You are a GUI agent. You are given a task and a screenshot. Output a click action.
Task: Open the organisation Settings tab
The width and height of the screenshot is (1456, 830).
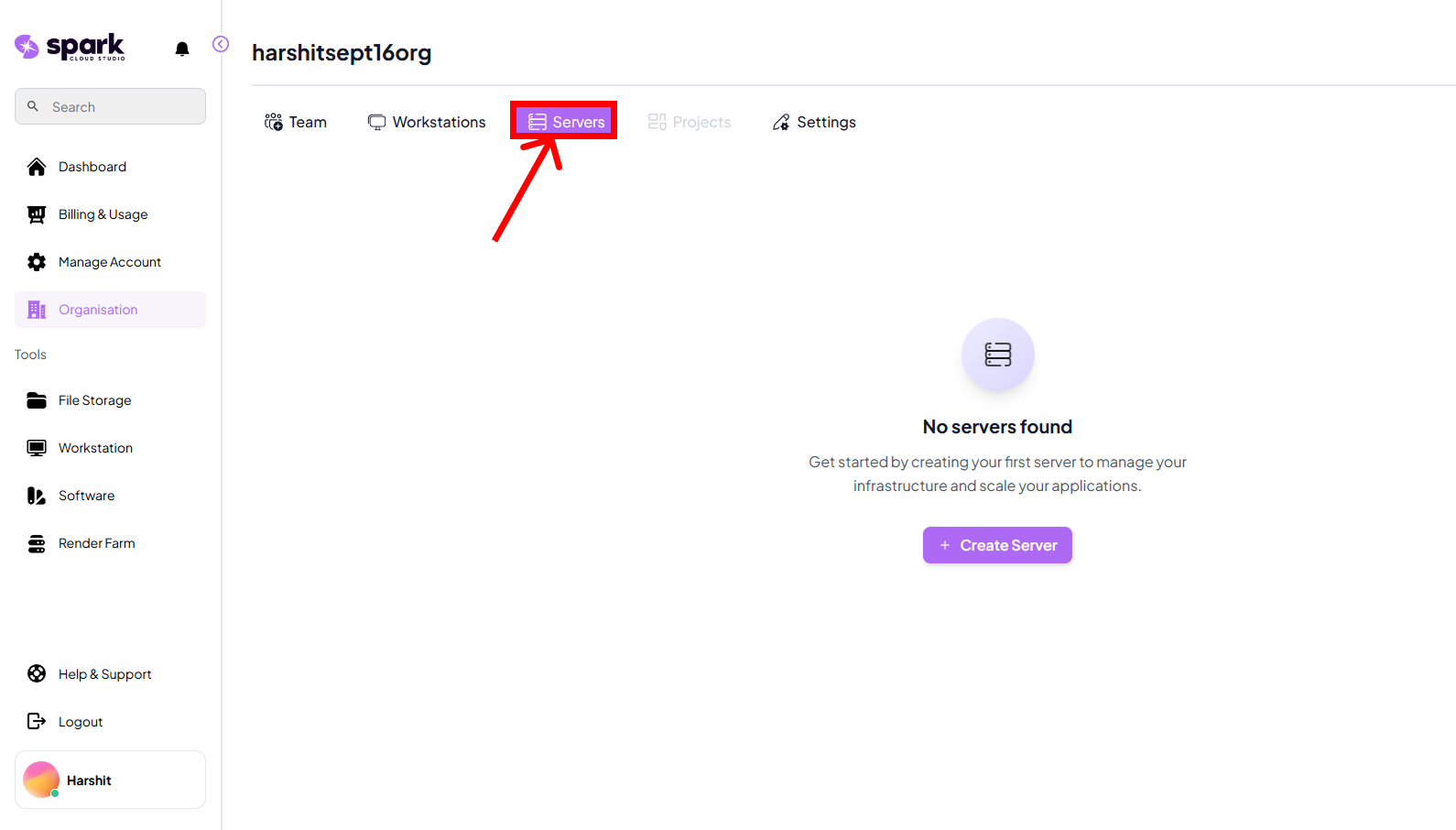(x=814, y=122)
